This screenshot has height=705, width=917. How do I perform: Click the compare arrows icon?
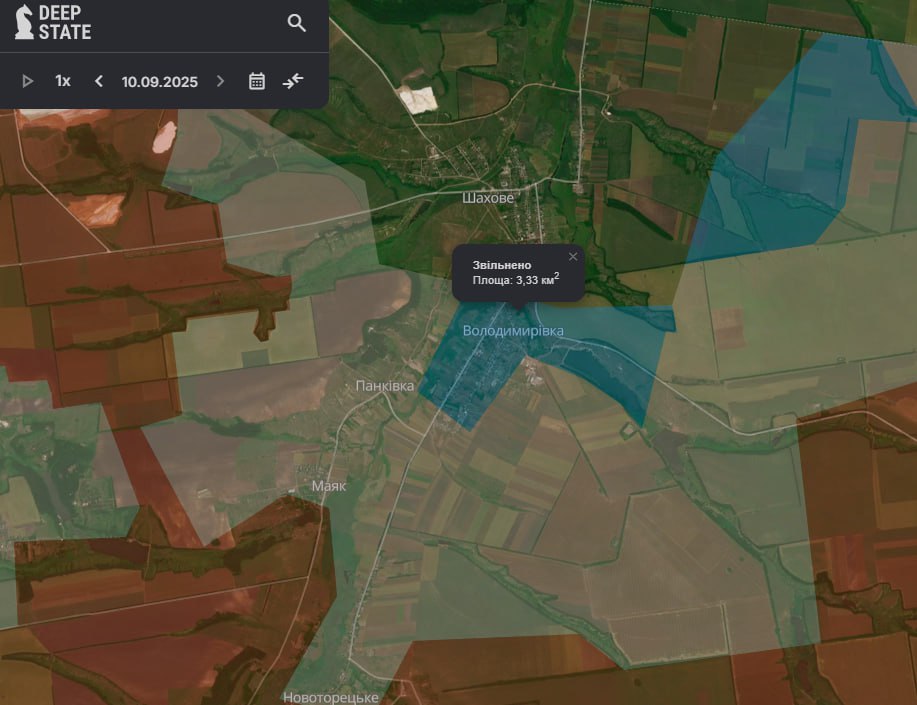click(x=292, y=81)
